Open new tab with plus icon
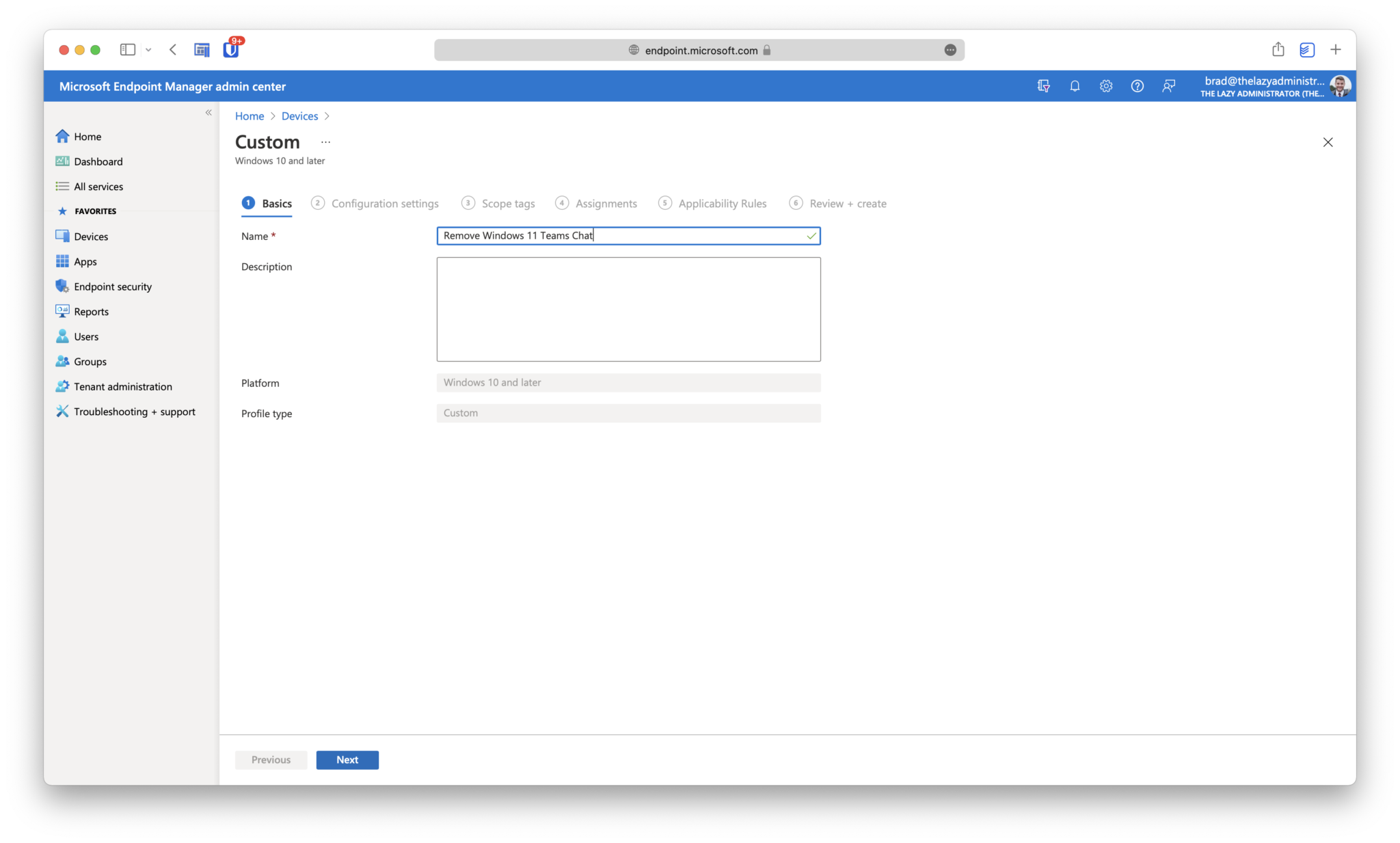 [x=1336, y=49]
